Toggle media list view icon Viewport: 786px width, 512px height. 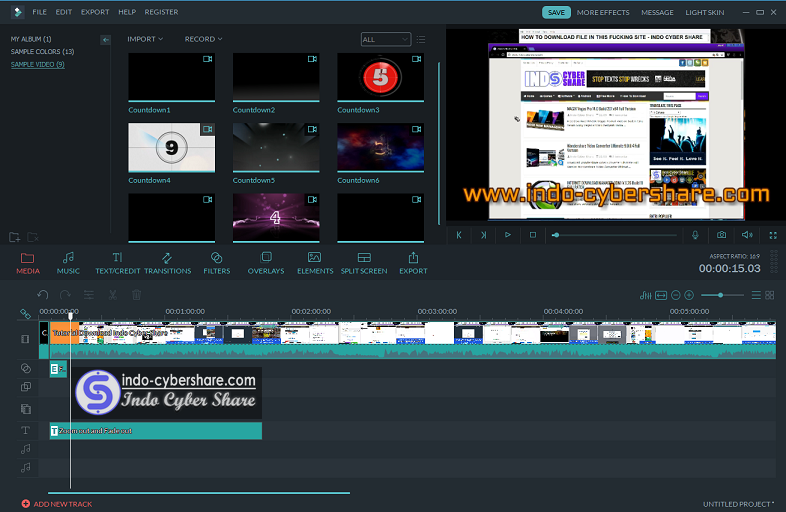tap(421, 39)
